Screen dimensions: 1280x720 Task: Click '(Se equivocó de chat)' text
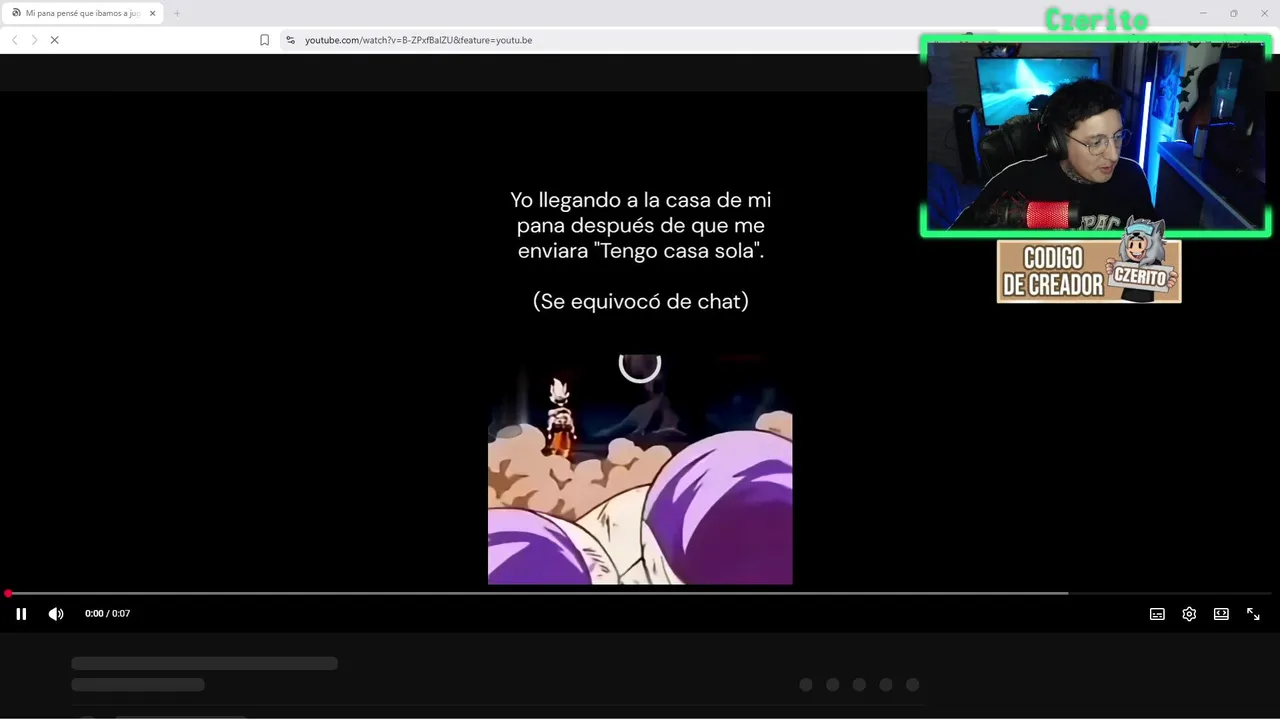[x=640, y=301]
